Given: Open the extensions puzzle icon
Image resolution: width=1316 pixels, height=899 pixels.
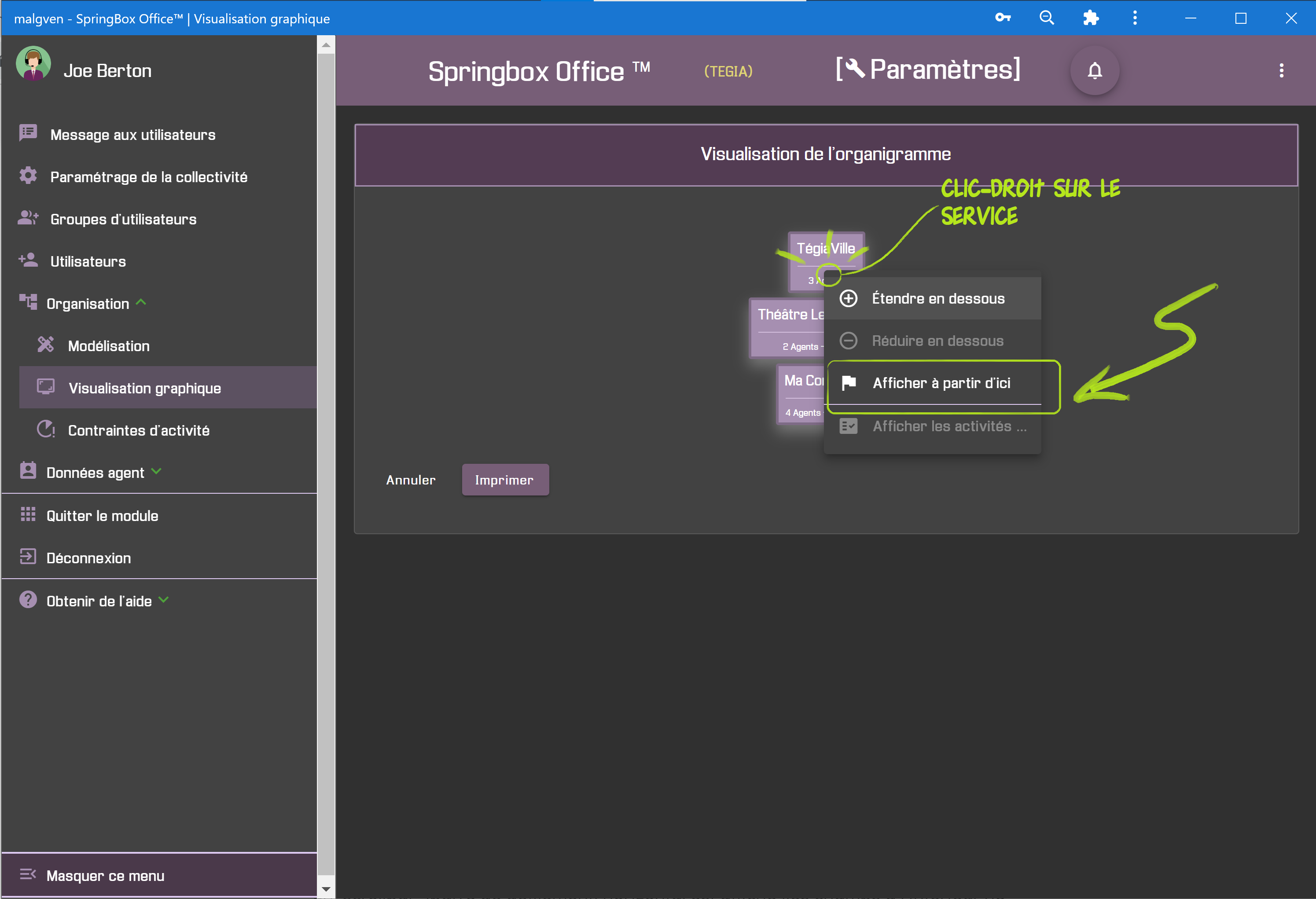Looking at the screenshot, I should (x=1091, y=18).
